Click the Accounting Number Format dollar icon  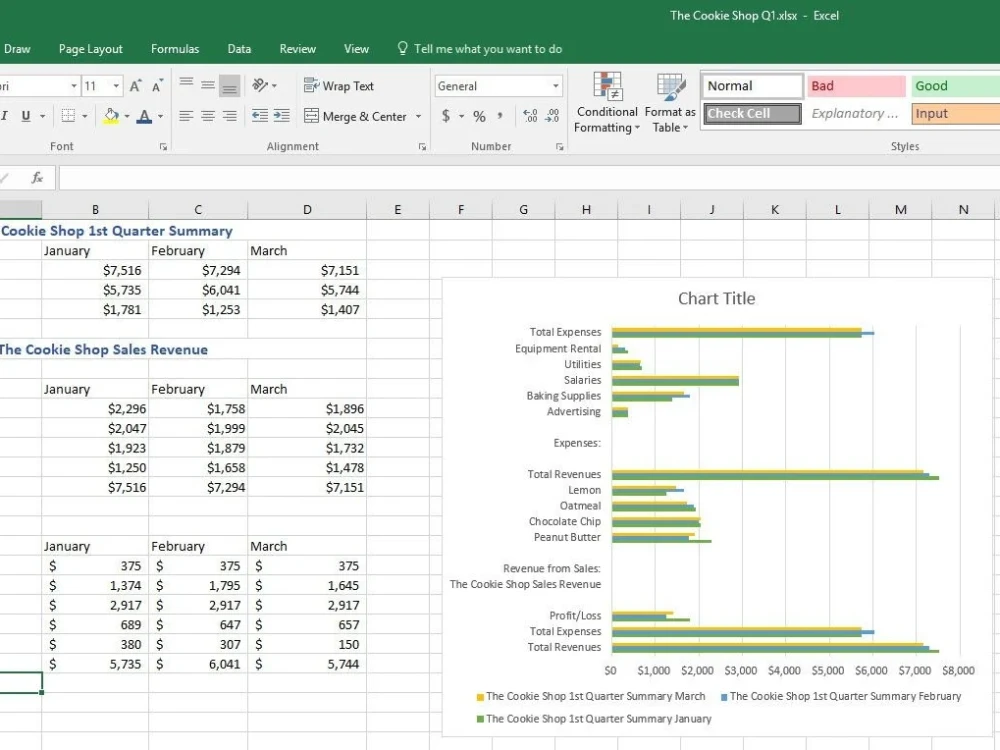tap(446, 117)
